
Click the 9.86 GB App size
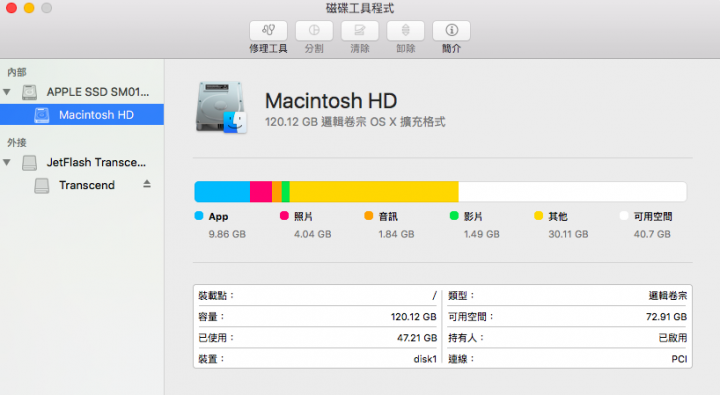point(227,234)
